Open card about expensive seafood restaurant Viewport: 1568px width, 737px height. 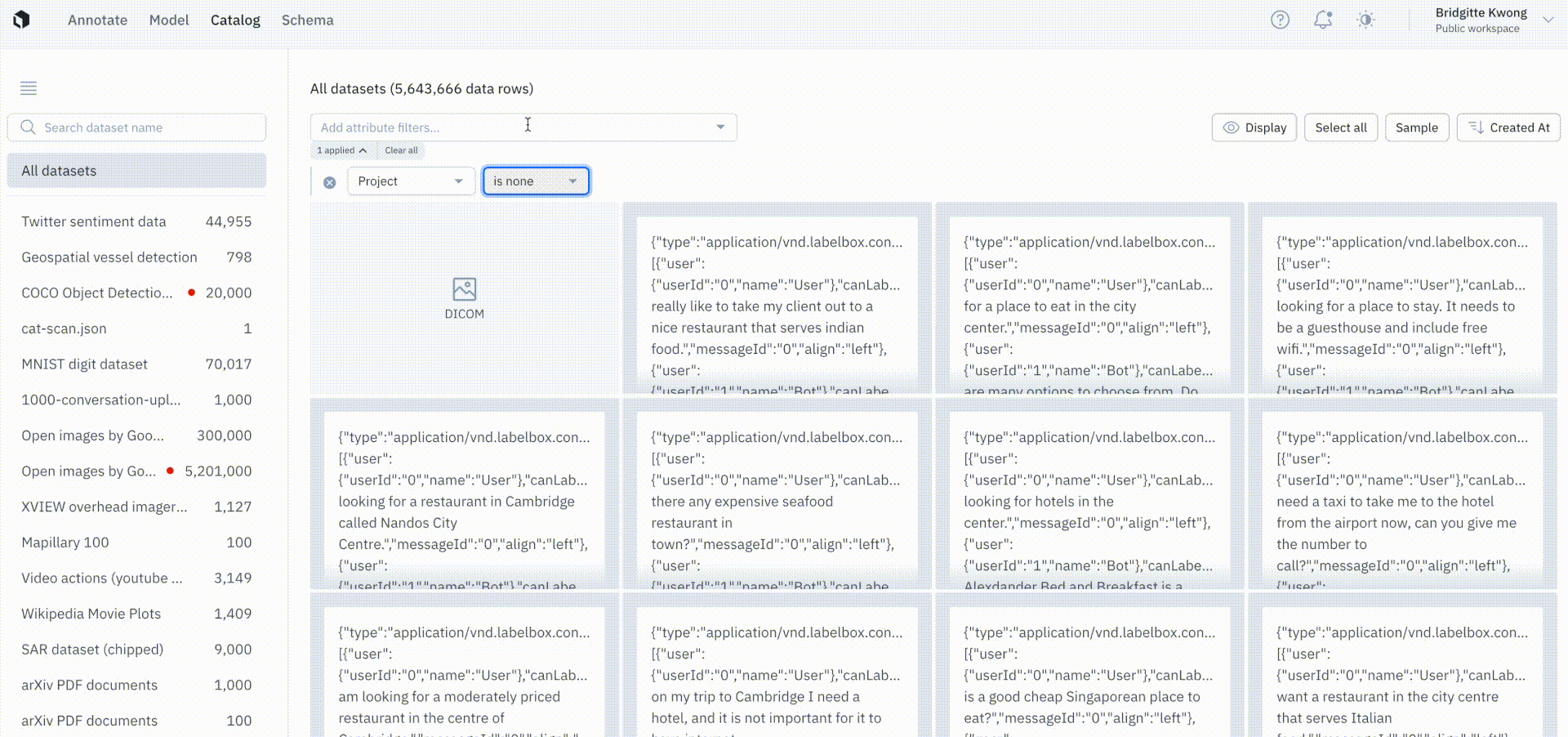[x=777, y=494]
